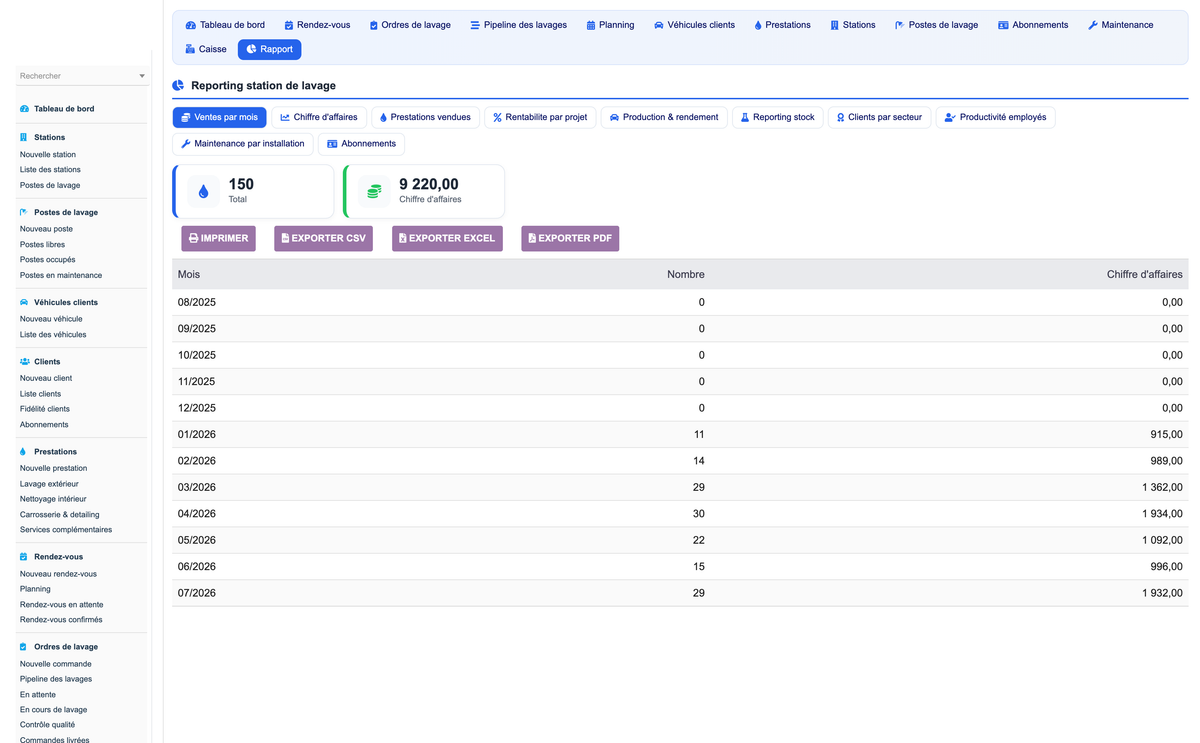This screenshot has width=1200, height=743.
Task: Click the sidebar Clients people icon
Action: [x=25, y=361]
